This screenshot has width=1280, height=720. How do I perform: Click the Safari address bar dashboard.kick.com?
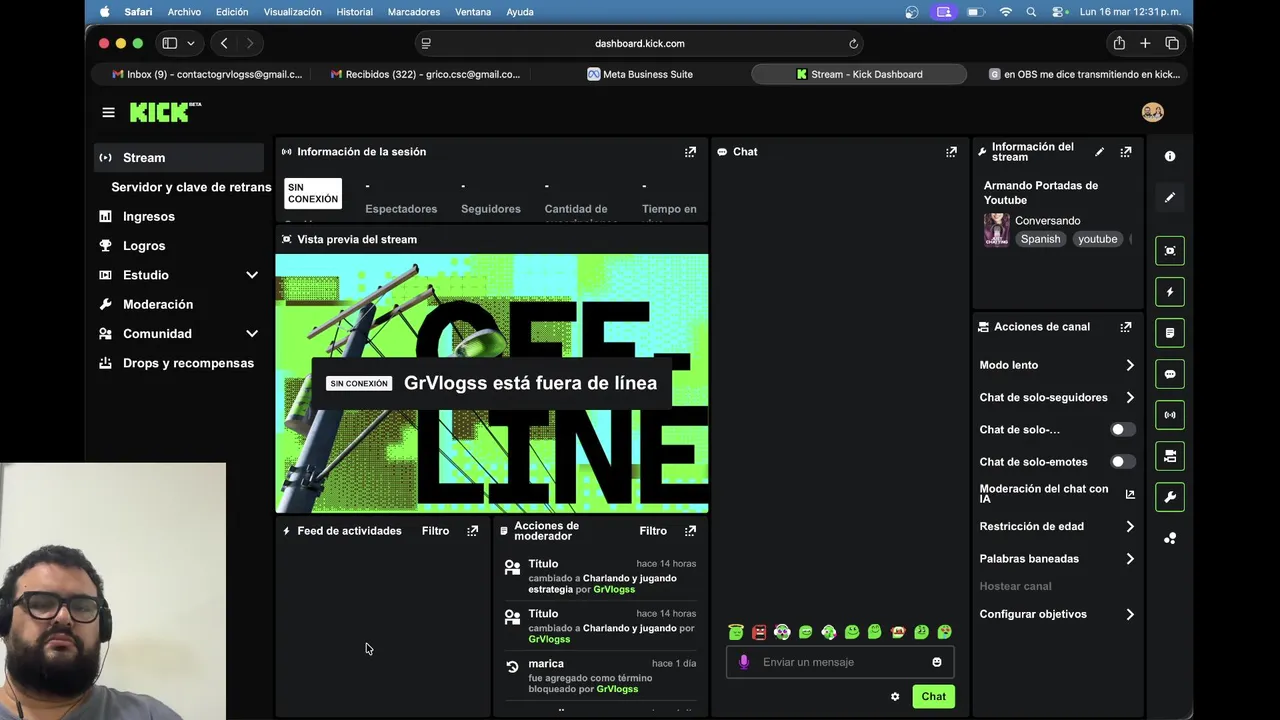pos(639,43)
